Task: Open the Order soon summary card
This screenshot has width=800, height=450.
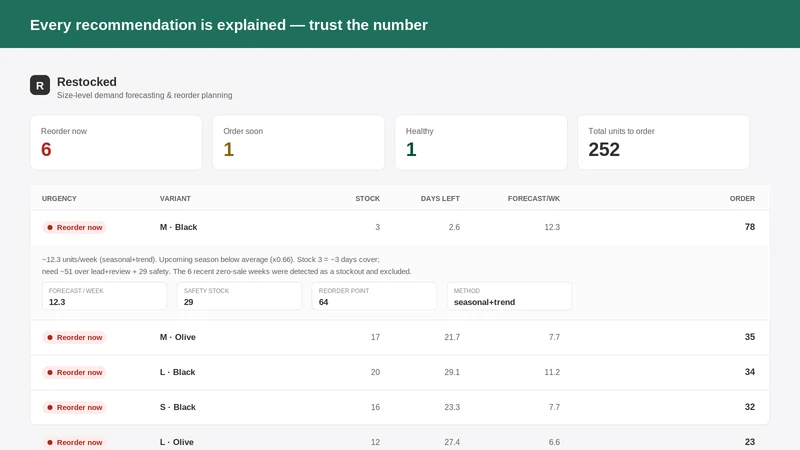Action: pos(298,142)
